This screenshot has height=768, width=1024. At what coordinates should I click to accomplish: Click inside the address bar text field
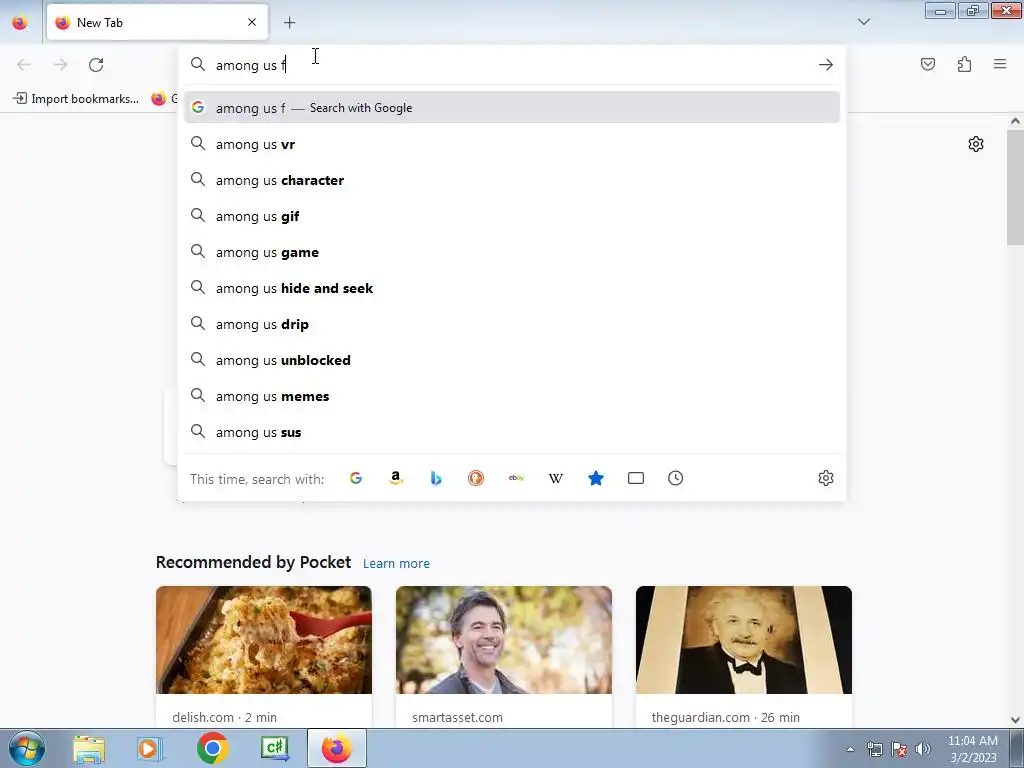coord(513,65)
